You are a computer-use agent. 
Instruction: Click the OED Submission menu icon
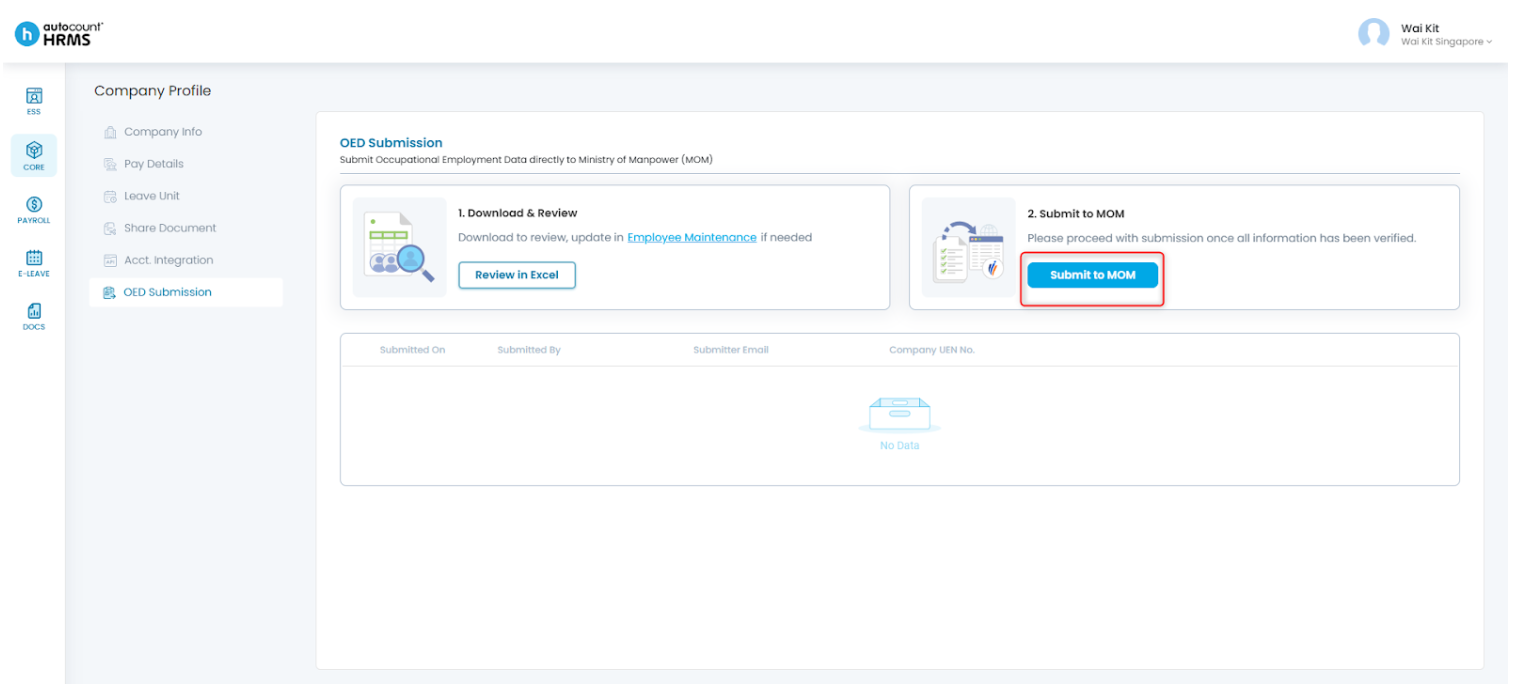(x=111, y=292)
